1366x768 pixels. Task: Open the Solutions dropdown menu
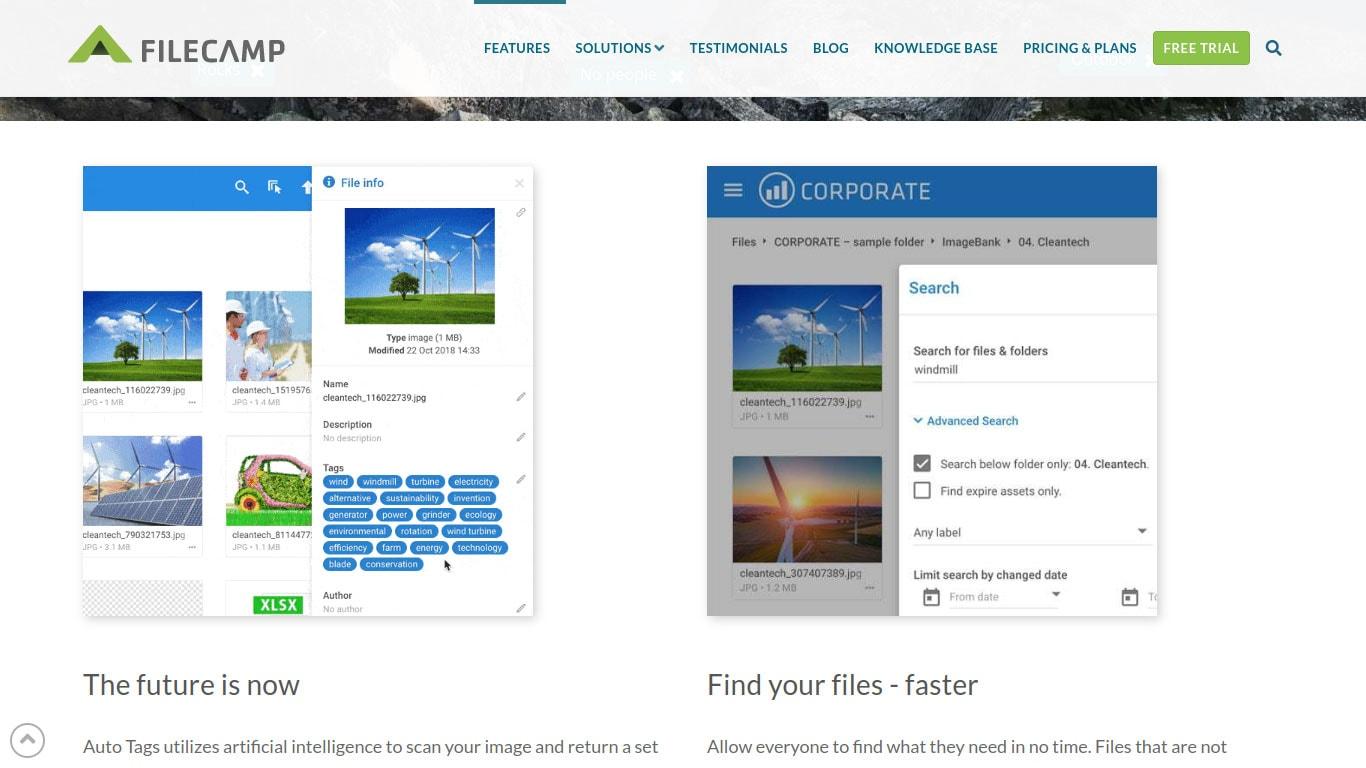(x=619, y=48)
